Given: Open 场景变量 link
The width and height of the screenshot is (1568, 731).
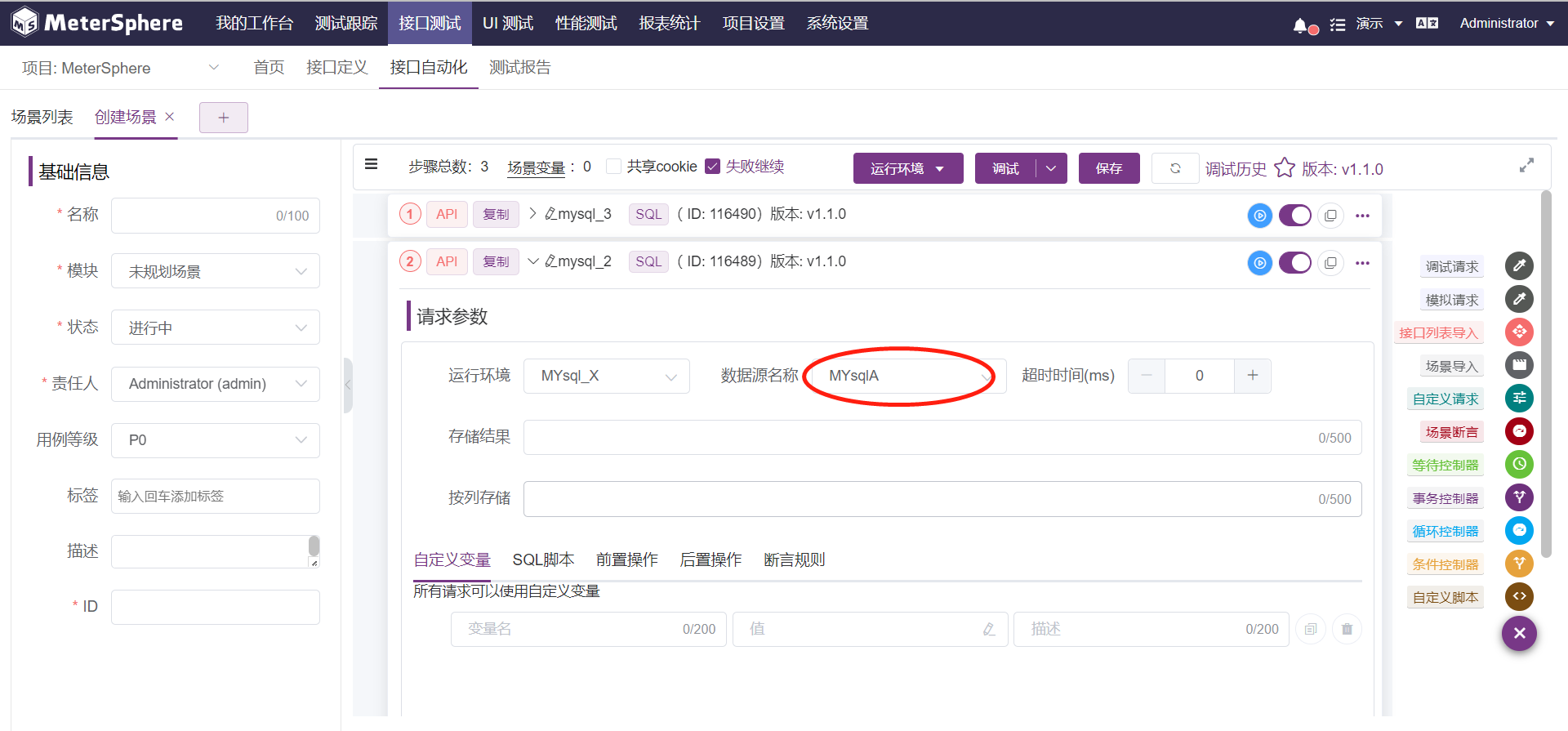Looking at the screenshot, I should [x=536, y=167].
